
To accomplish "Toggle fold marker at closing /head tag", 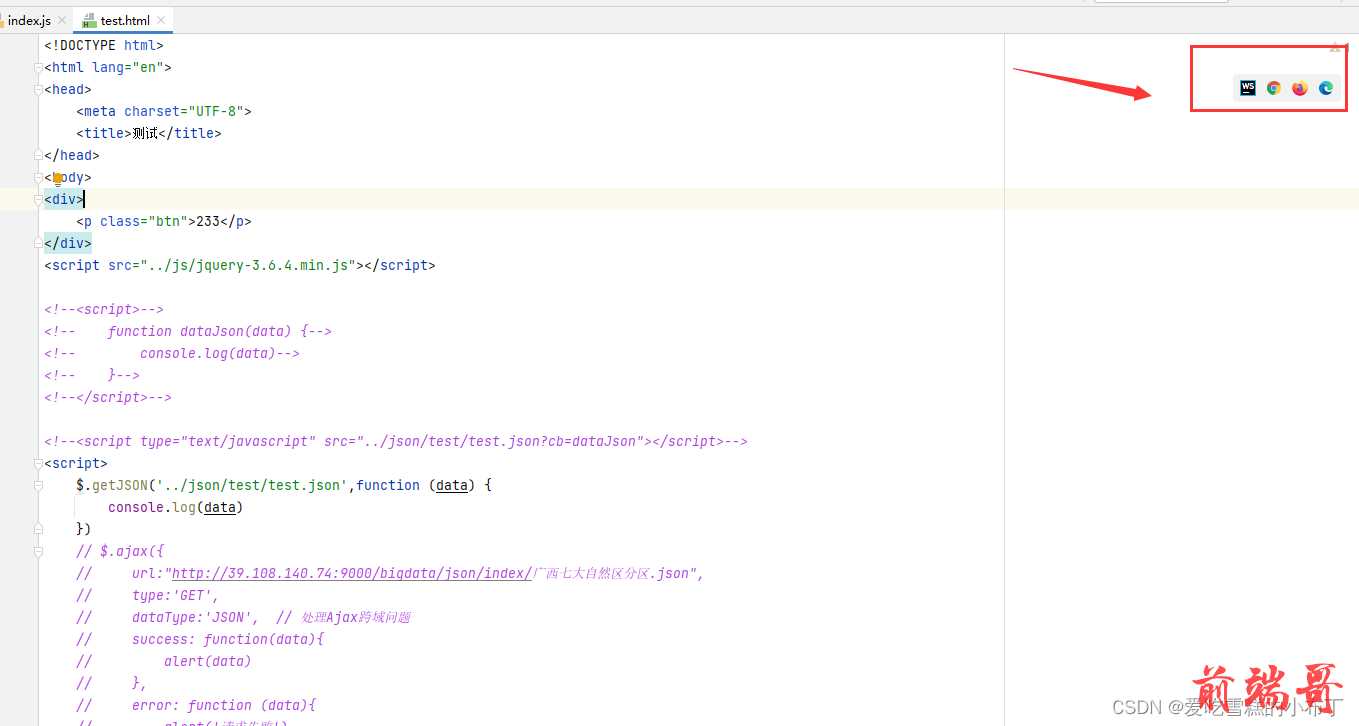I will pyautogui.click(x=38, y=155).
